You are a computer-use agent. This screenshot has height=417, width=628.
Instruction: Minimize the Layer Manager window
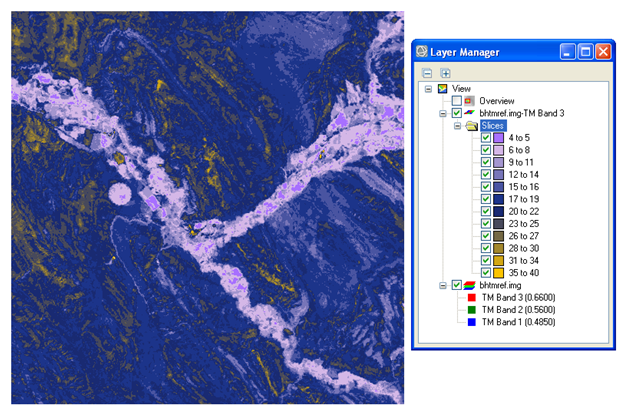pos(567,52)
